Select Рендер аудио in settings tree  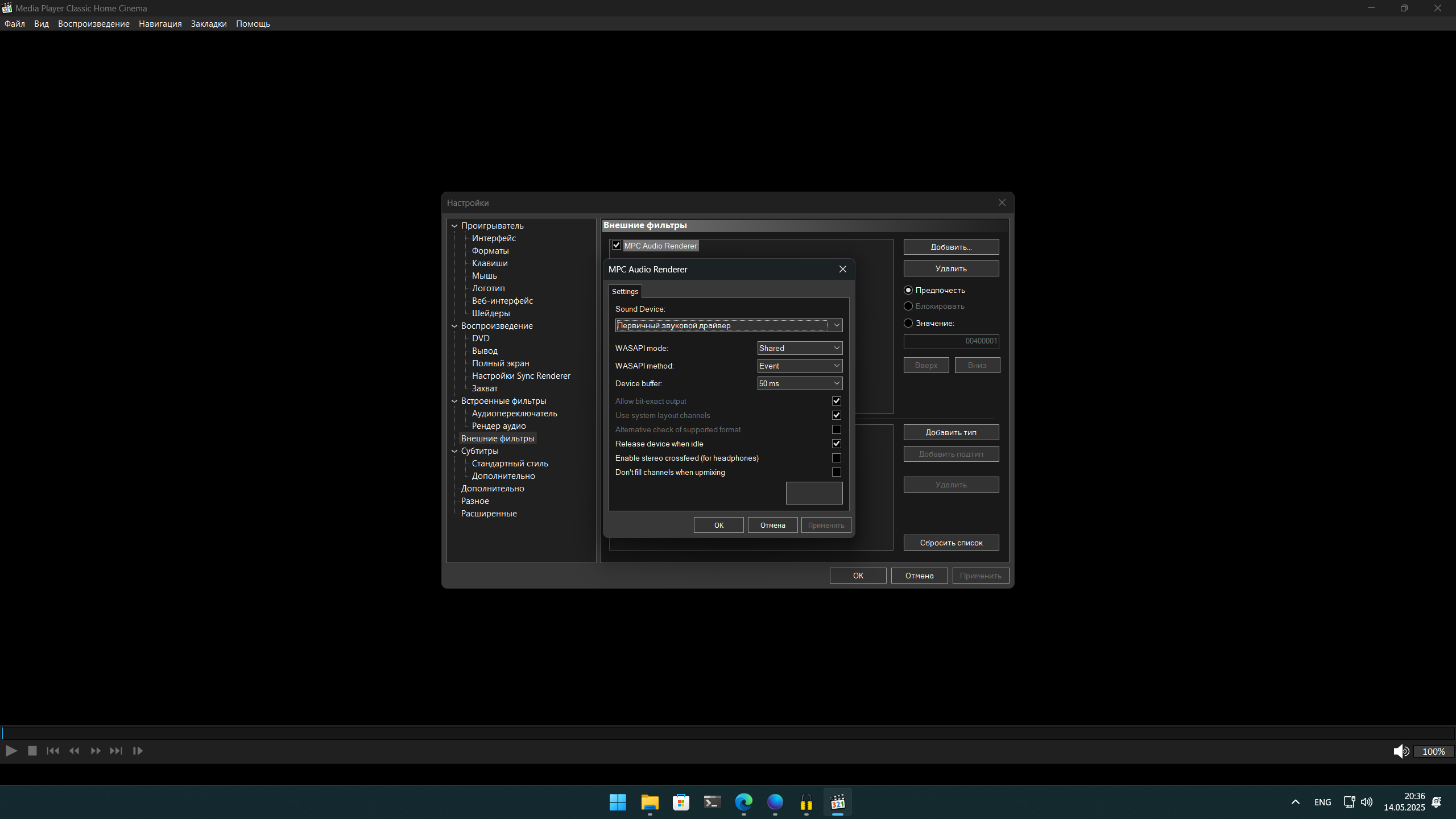point(499,426)
